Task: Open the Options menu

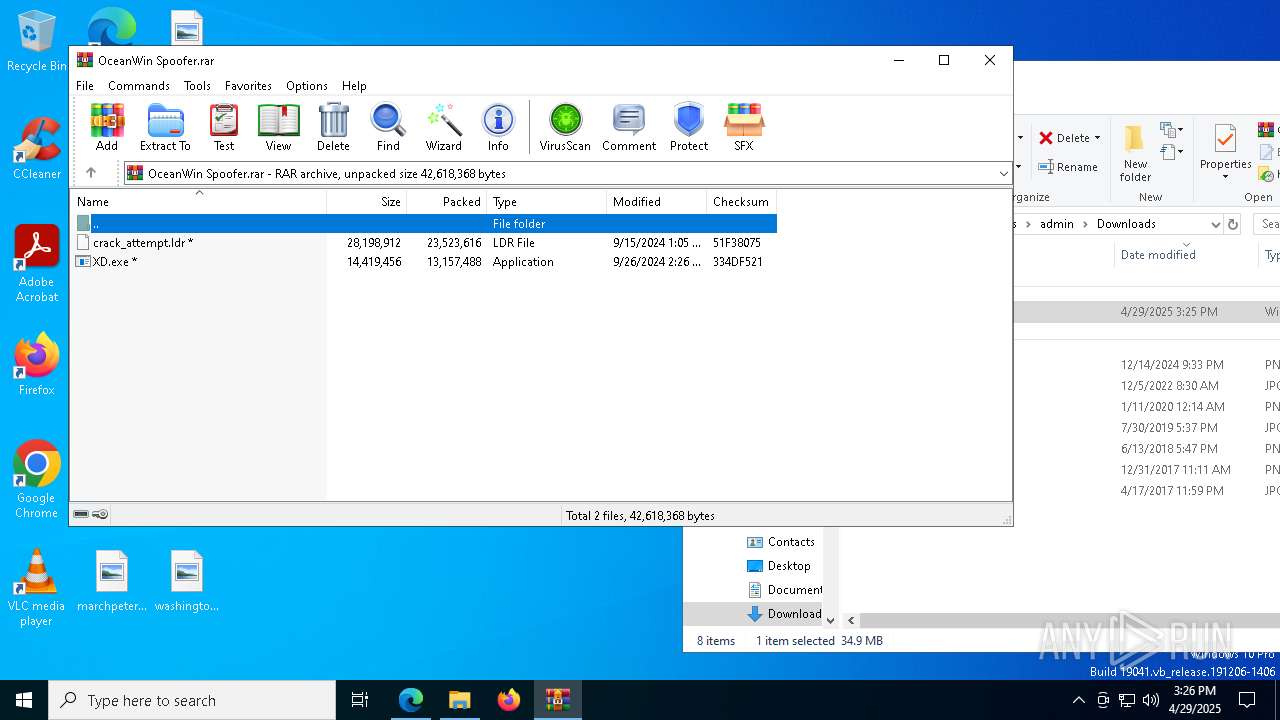Action: pos(307,86)
